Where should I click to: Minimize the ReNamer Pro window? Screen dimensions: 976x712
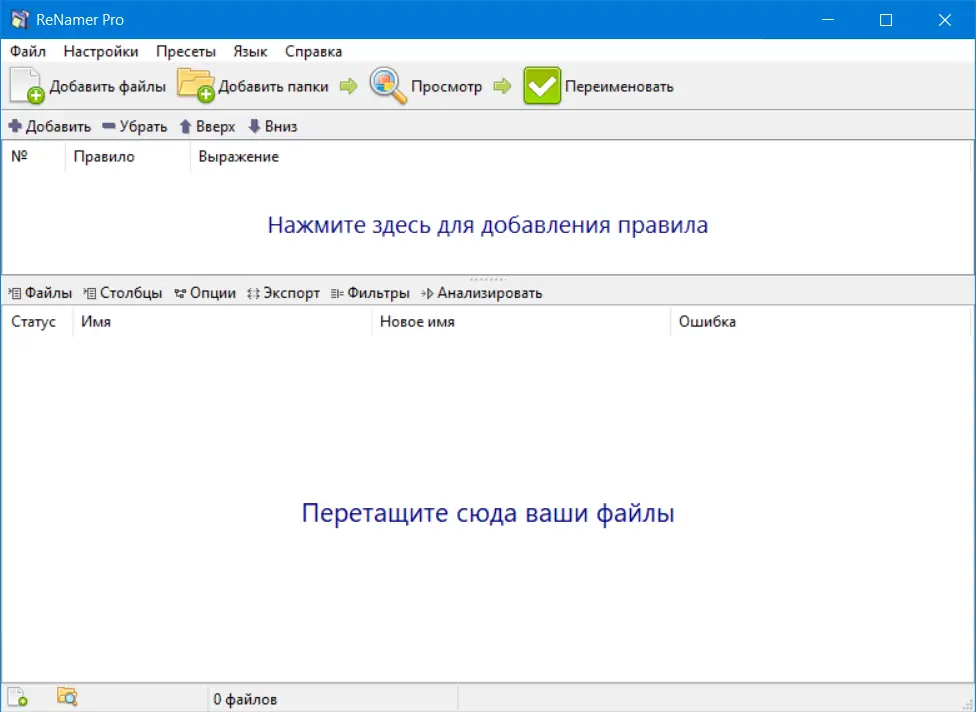click(x=828, y=19)
